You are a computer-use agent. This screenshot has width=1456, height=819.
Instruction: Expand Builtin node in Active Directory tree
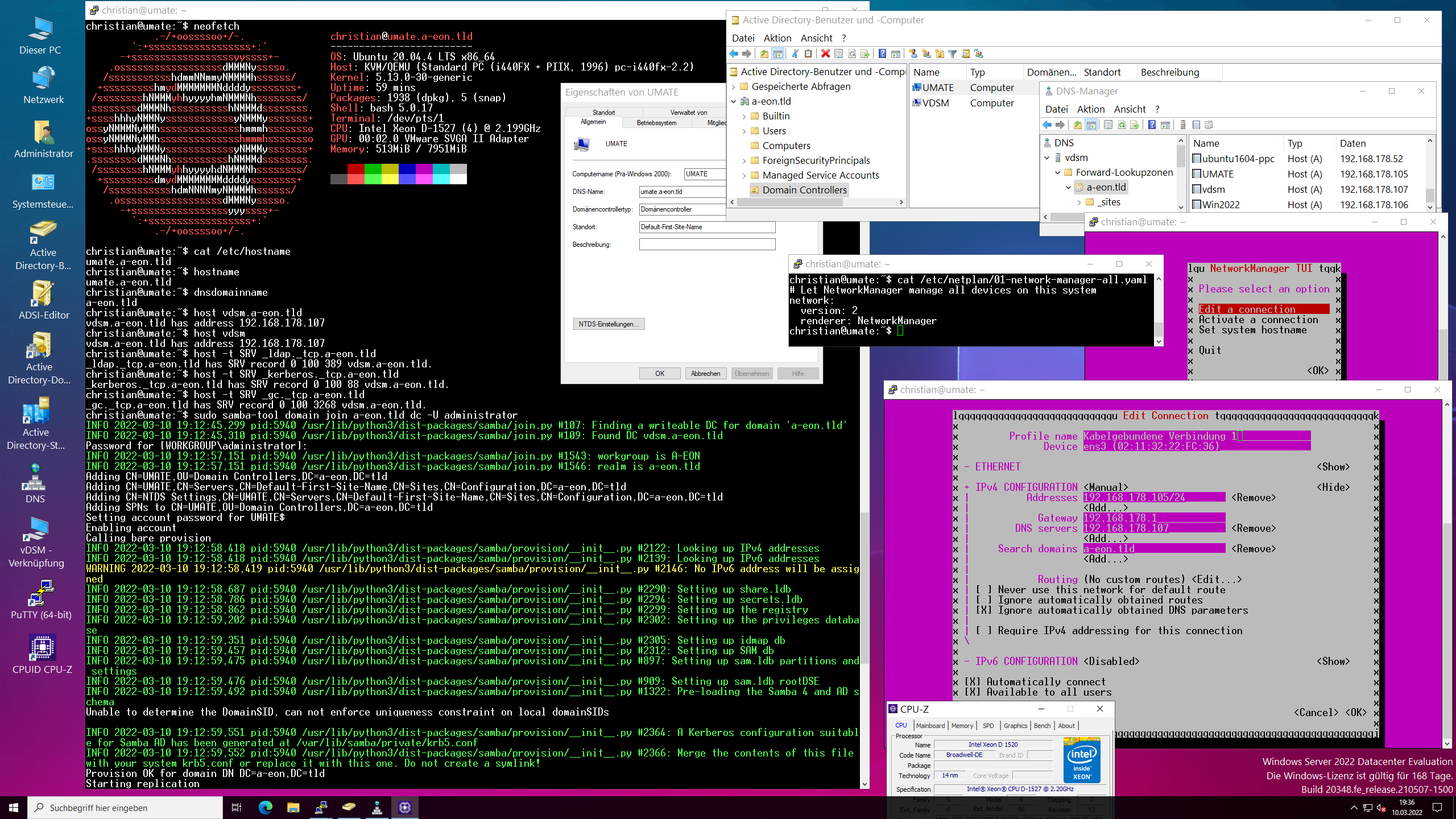click(x=744, y=116)
